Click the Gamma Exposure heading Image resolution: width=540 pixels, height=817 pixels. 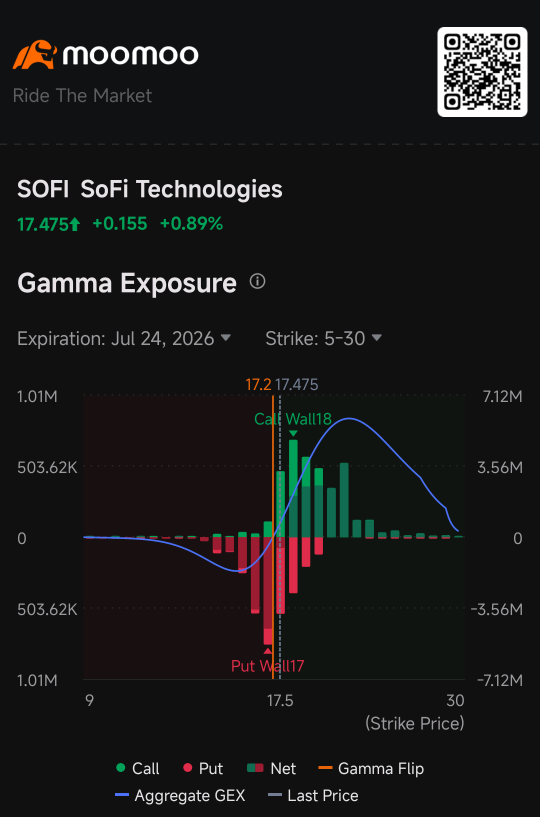127,283
